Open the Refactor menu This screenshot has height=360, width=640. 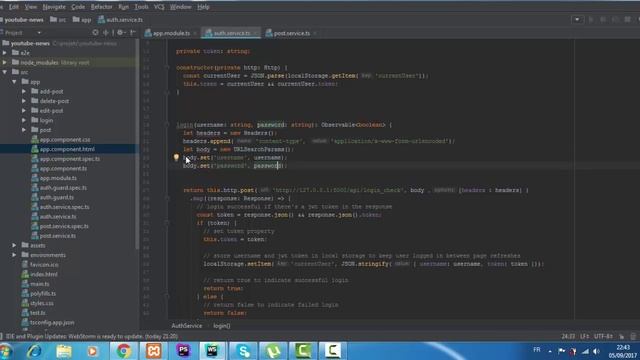tap(102, 7)
